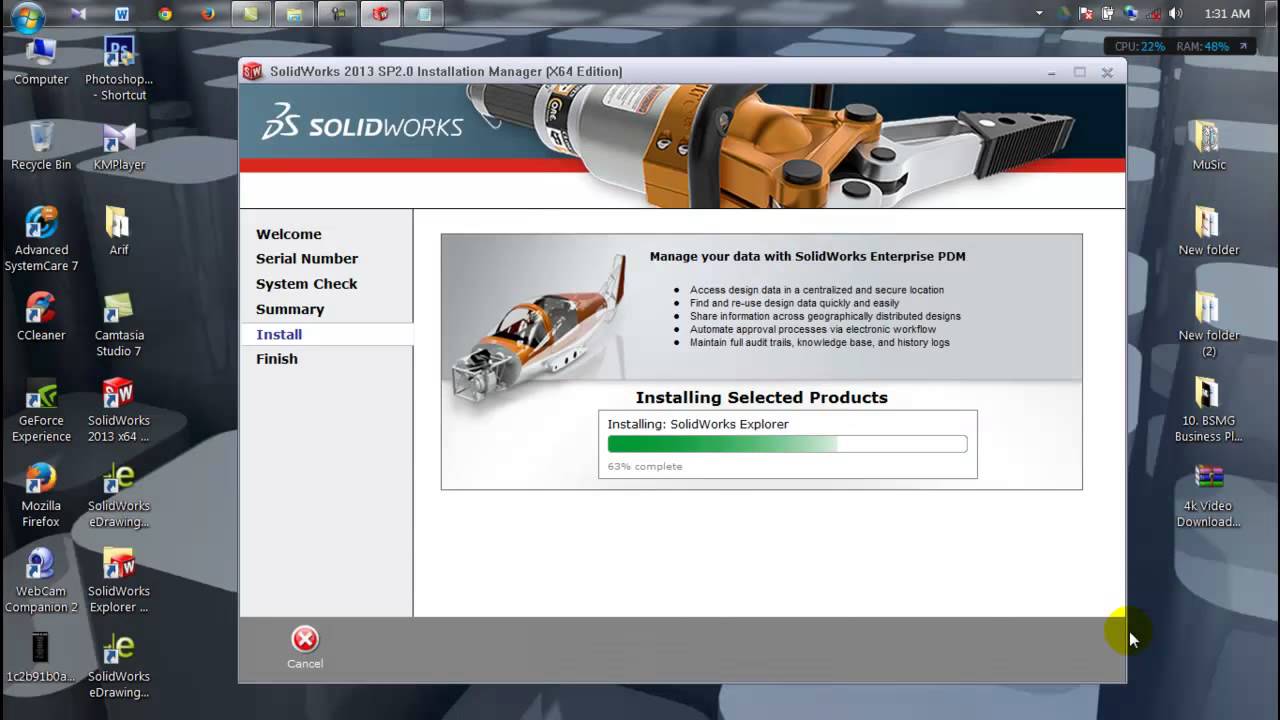Open the MuSic folder on desktop

pos(1208,147)
